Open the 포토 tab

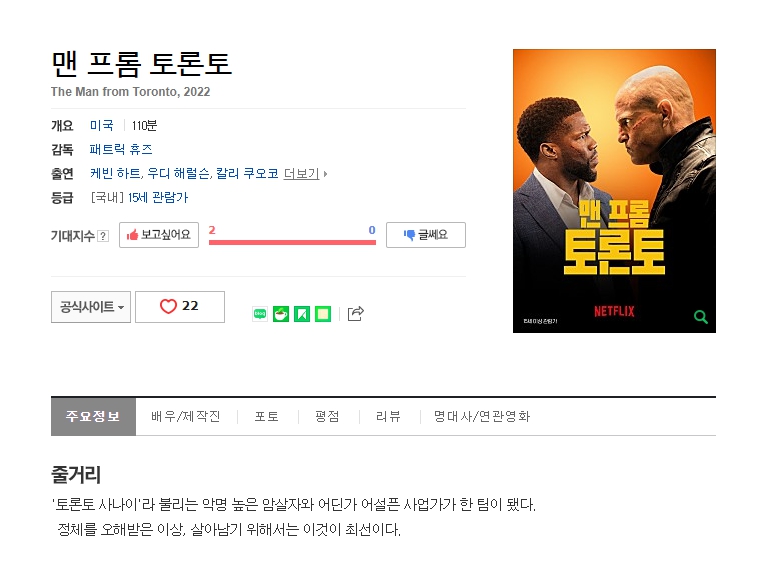267,416
